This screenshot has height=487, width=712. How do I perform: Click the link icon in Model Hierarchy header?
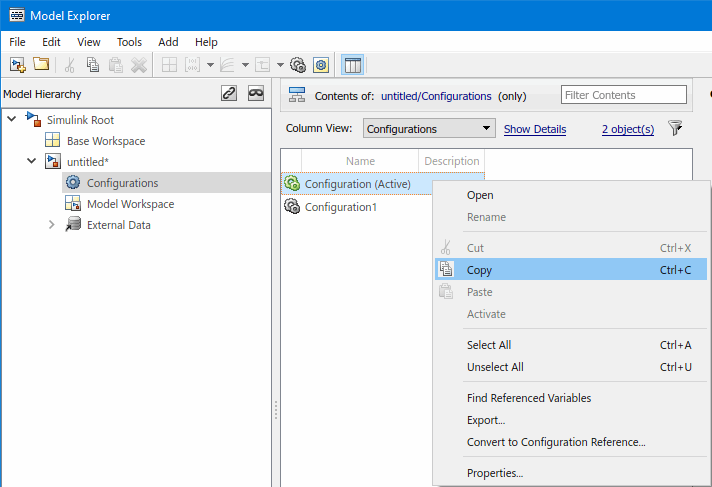pos(229,94)
